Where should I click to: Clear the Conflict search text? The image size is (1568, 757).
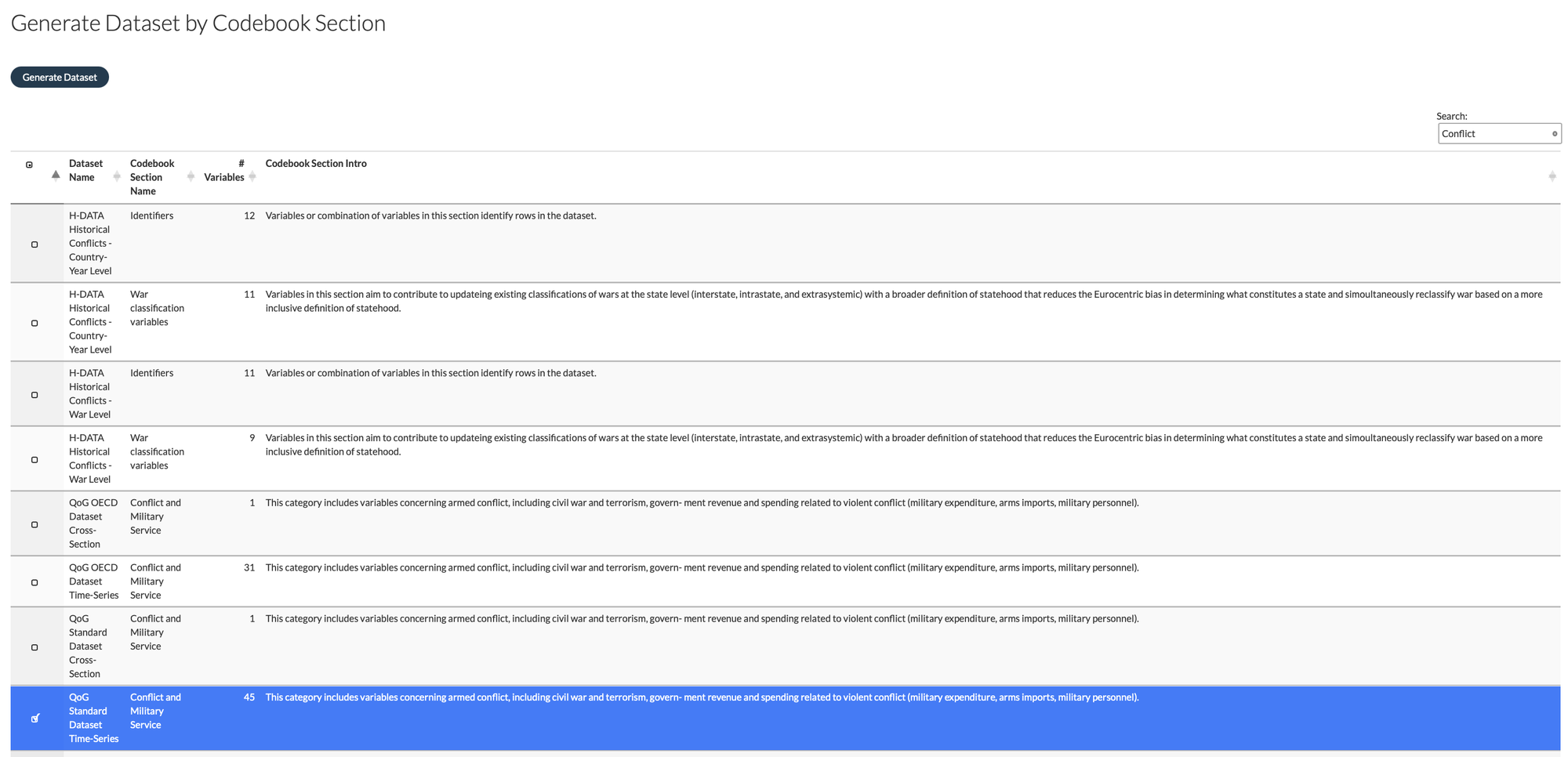pos(1554,134)
